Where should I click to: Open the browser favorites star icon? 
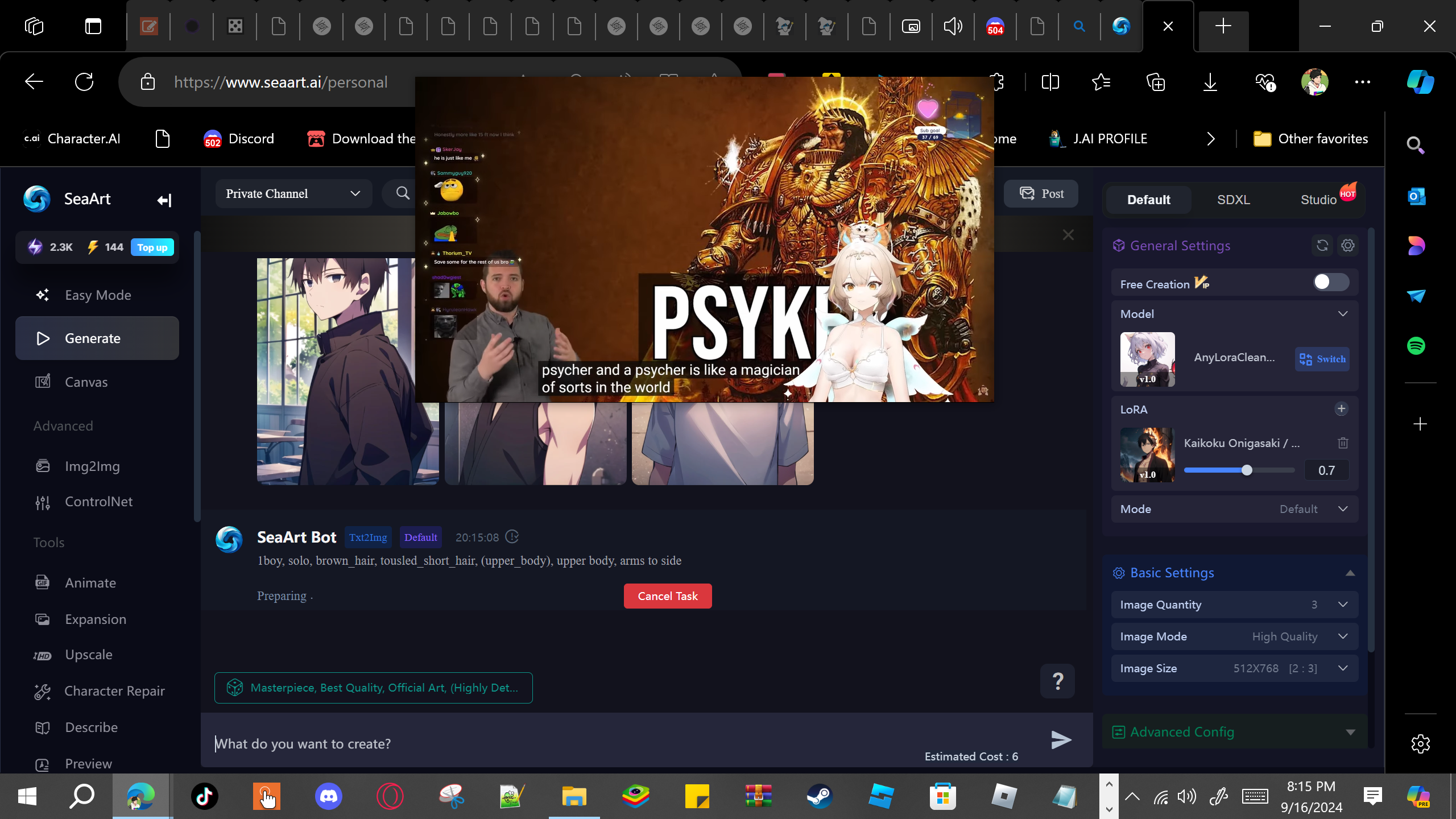point(1101,82)
